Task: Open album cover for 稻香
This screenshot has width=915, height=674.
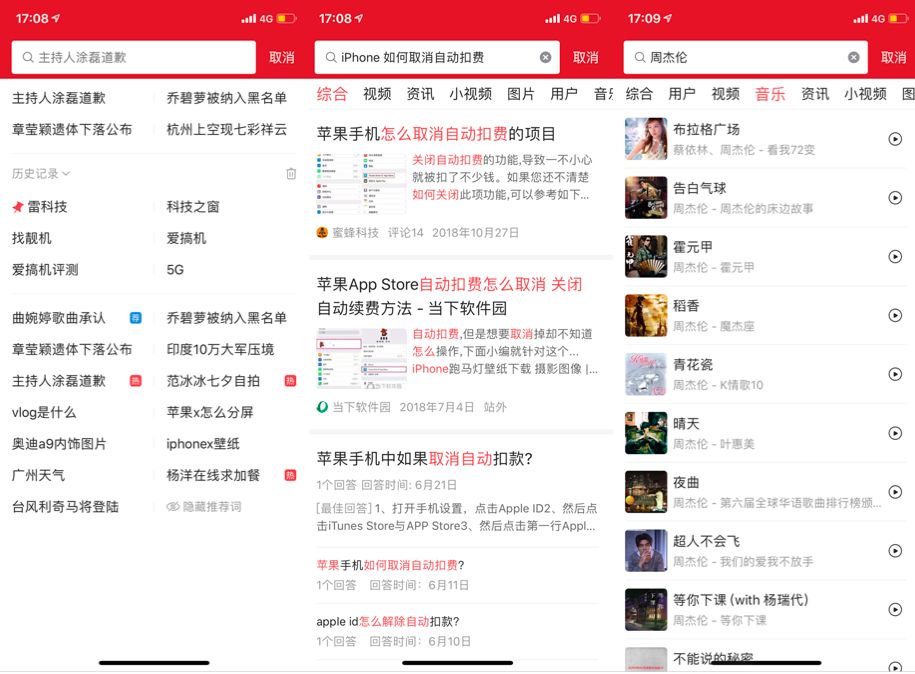Action: [645, 315]
